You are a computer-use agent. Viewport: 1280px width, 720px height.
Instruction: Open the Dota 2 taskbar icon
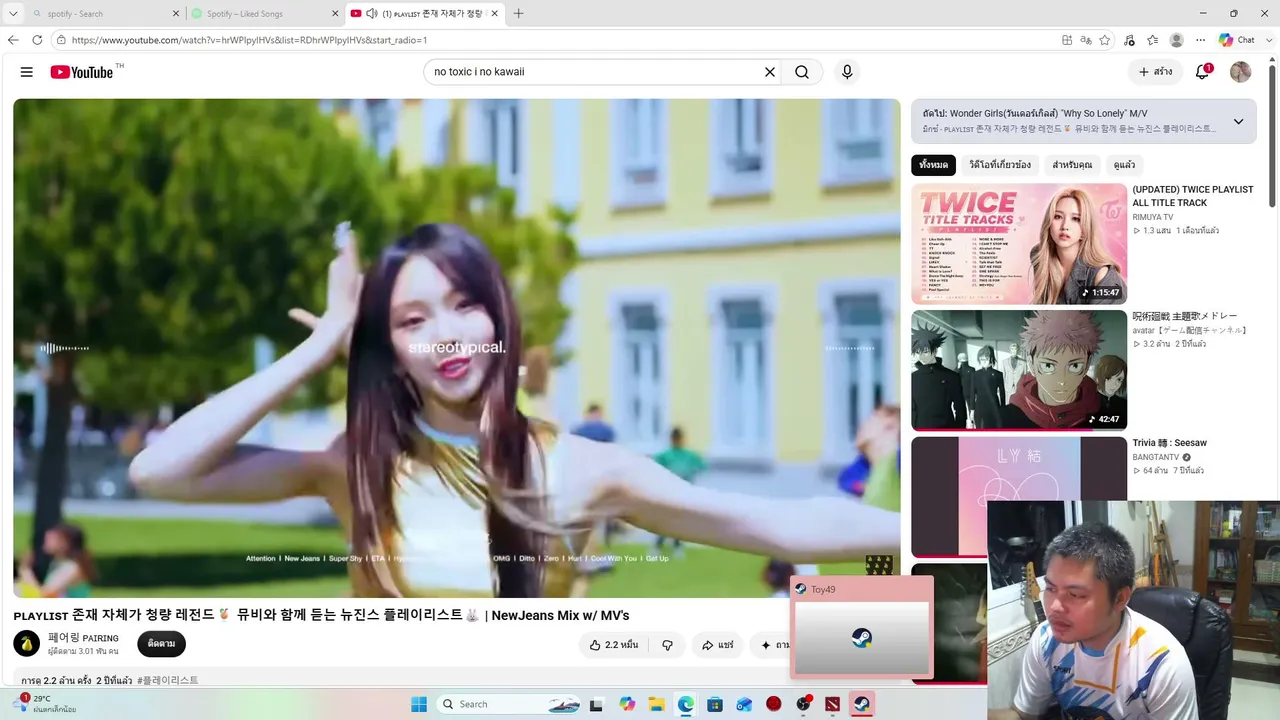point(832,704)
